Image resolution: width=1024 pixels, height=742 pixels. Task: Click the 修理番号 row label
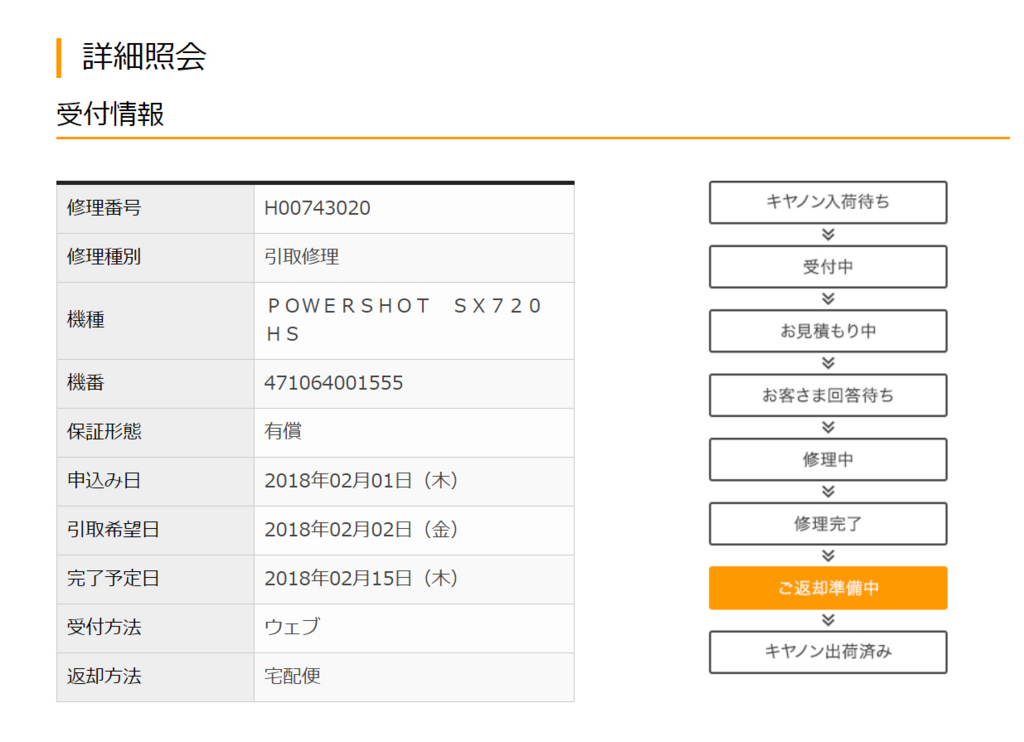point(104,208)
